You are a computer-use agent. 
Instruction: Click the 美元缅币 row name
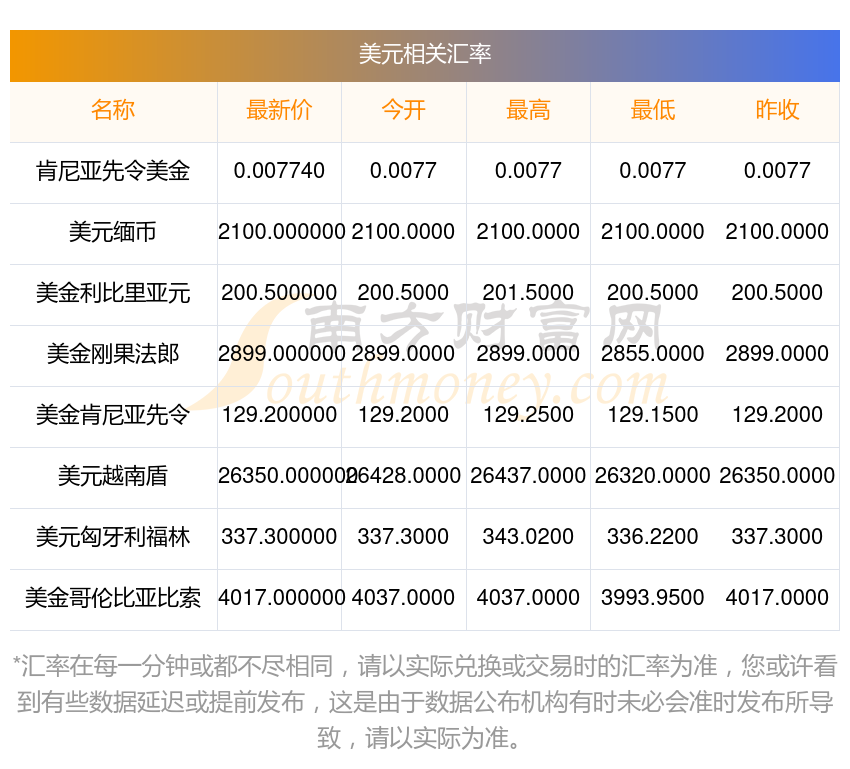(113, 232)
